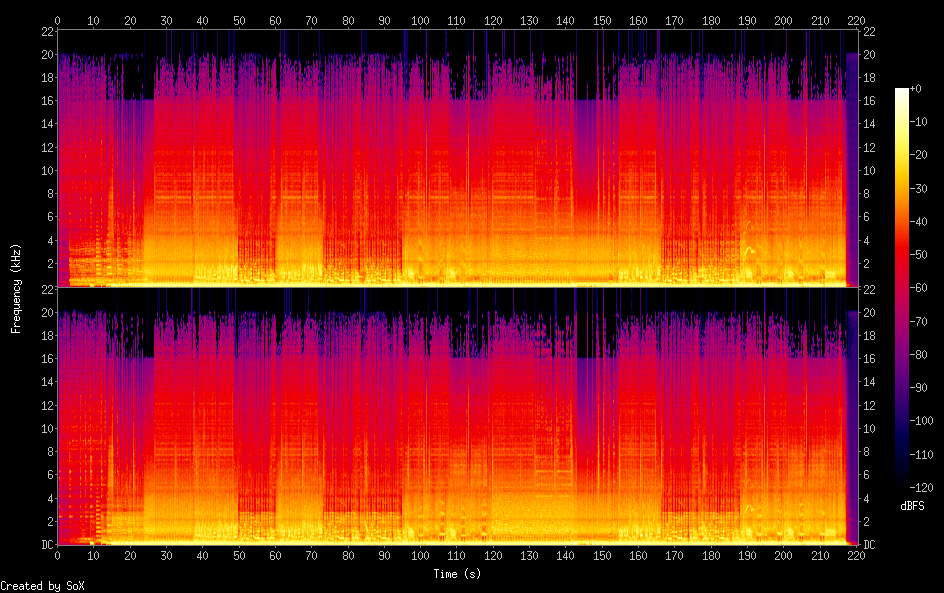Click the "Frequency (kHz)" vertical axis label

point(16,287)
